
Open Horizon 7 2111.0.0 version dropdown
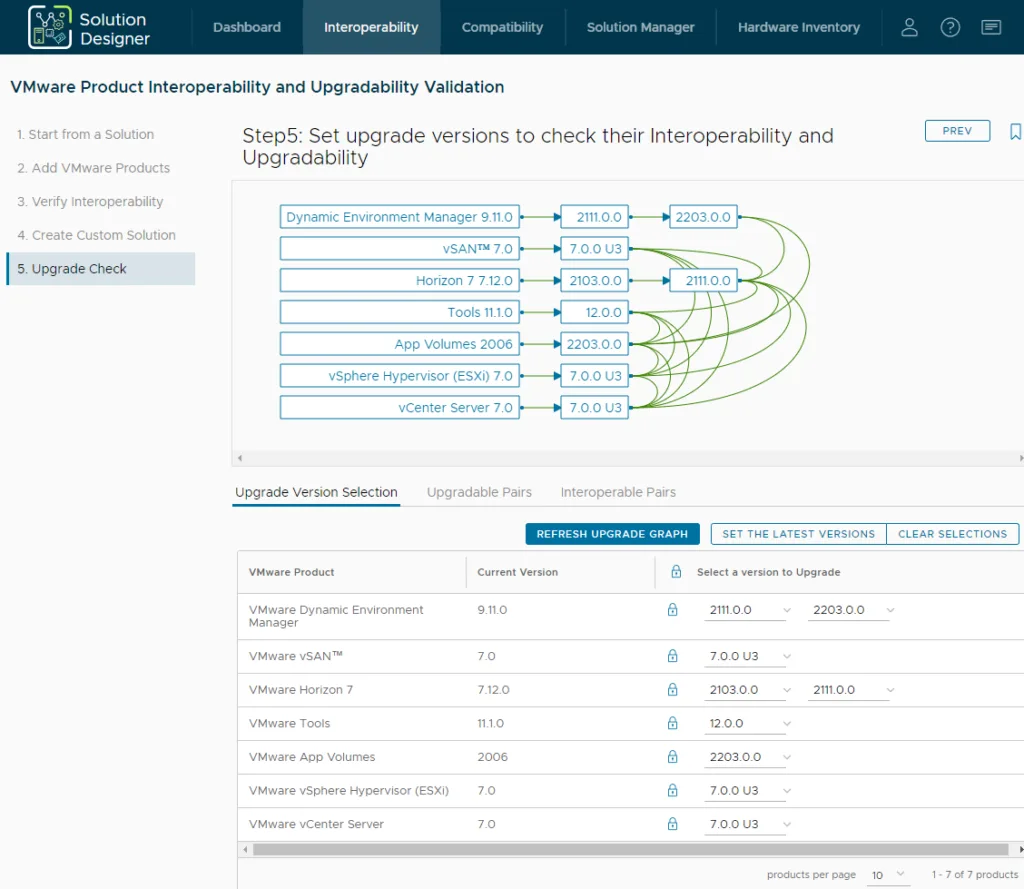pos(852,690)
